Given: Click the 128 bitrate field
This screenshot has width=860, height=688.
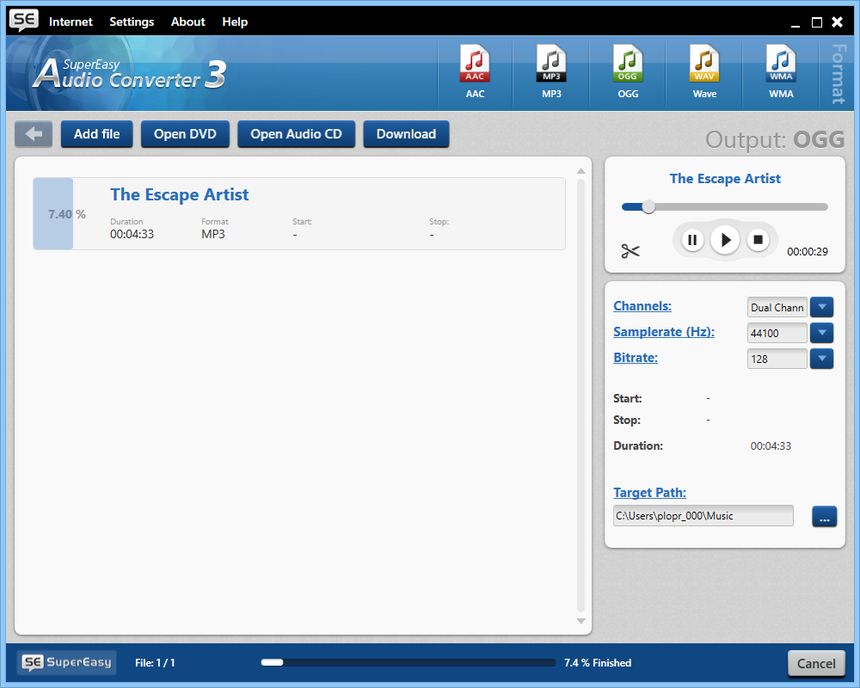Looking at the screenshot, I should [777, 359].
